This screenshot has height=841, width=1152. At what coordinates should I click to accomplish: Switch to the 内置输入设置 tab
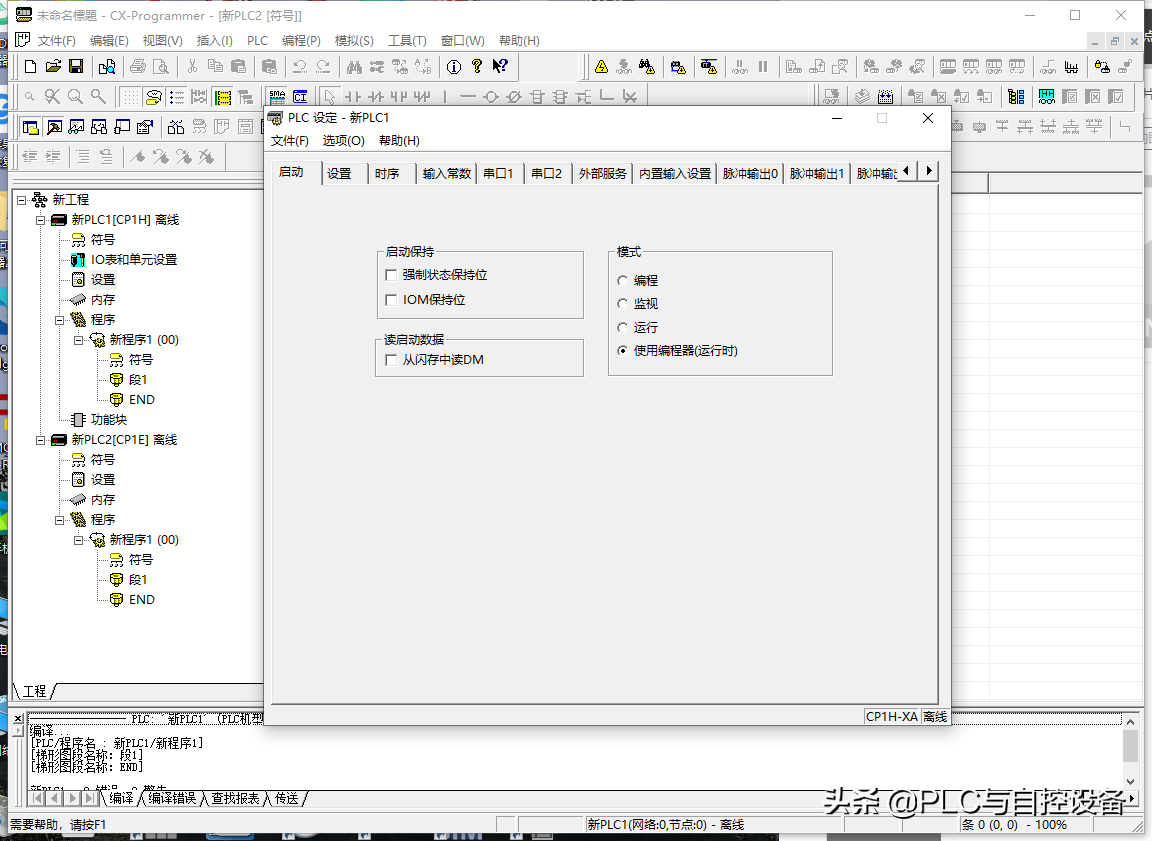(x=675, y=173)
